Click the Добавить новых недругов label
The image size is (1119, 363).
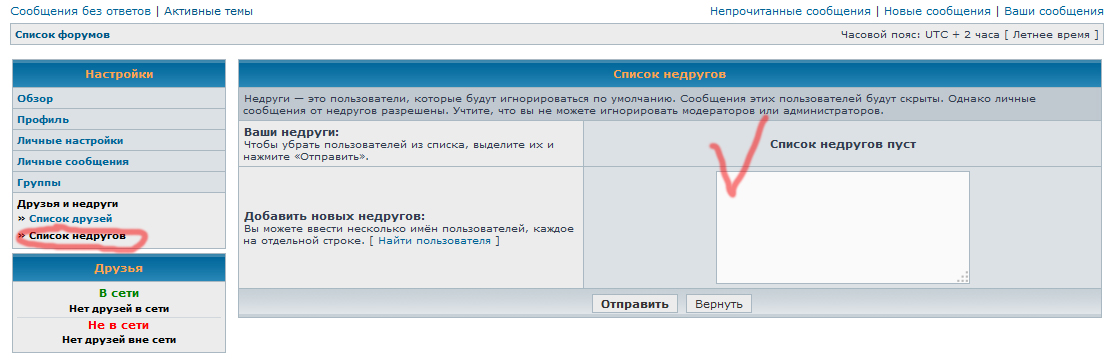click(x=334, y=216)
